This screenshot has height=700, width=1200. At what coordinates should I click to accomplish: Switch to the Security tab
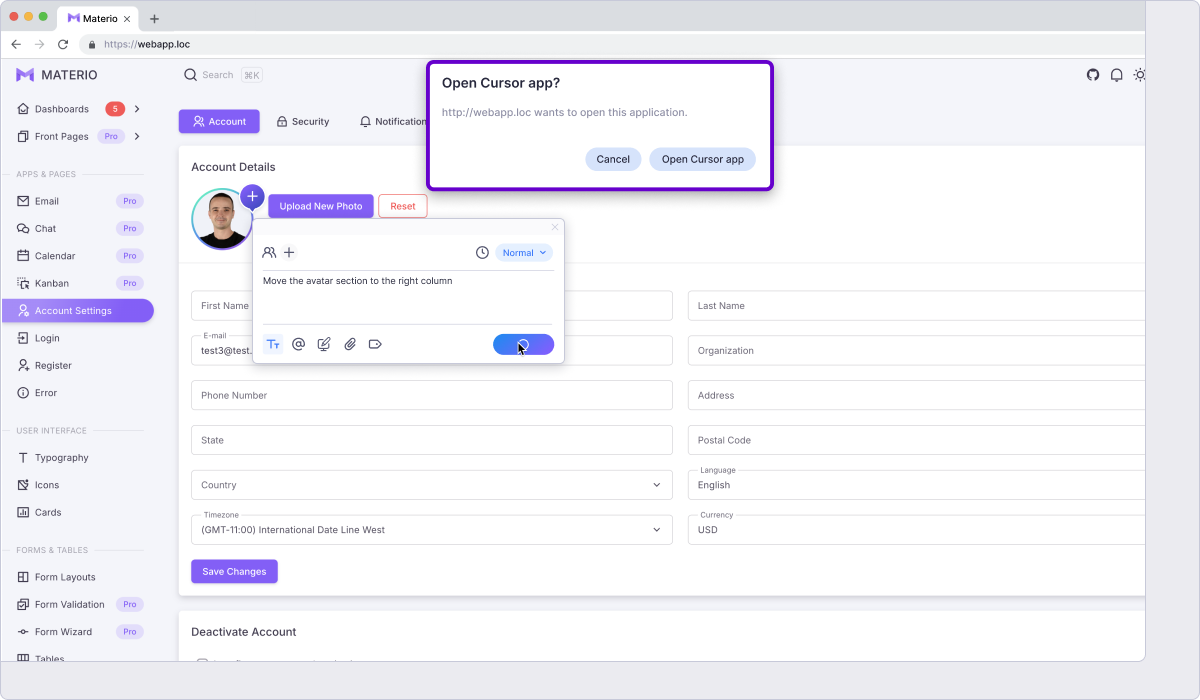tap(303, 121)
